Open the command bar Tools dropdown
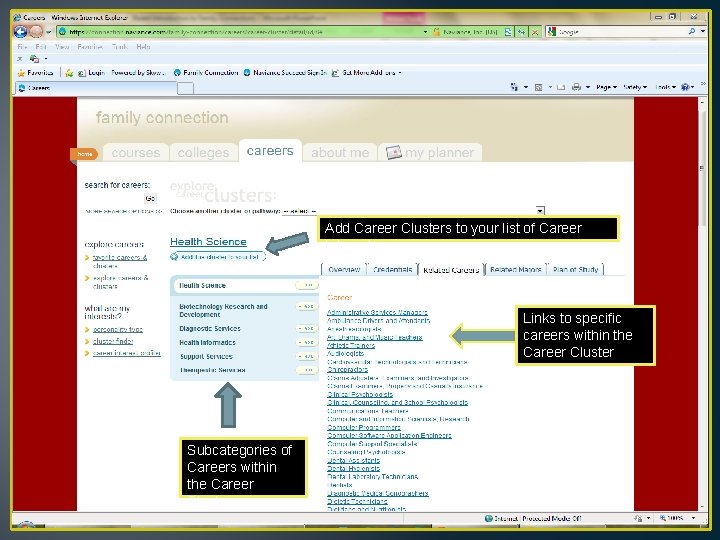The width and height of the screenshot is (720, 540). point(665,87)
